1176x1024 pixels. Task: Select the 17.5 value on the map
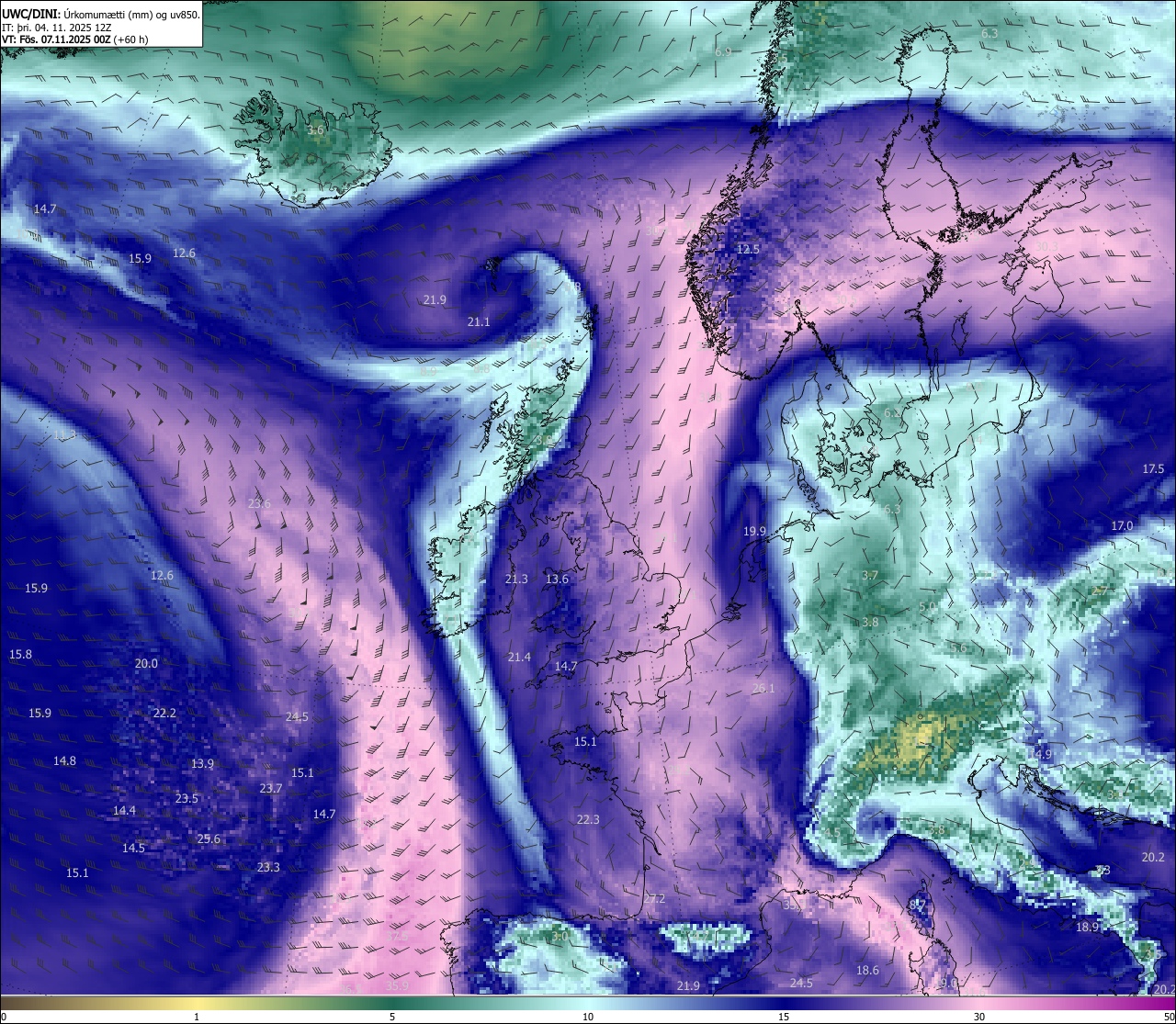1153,469
